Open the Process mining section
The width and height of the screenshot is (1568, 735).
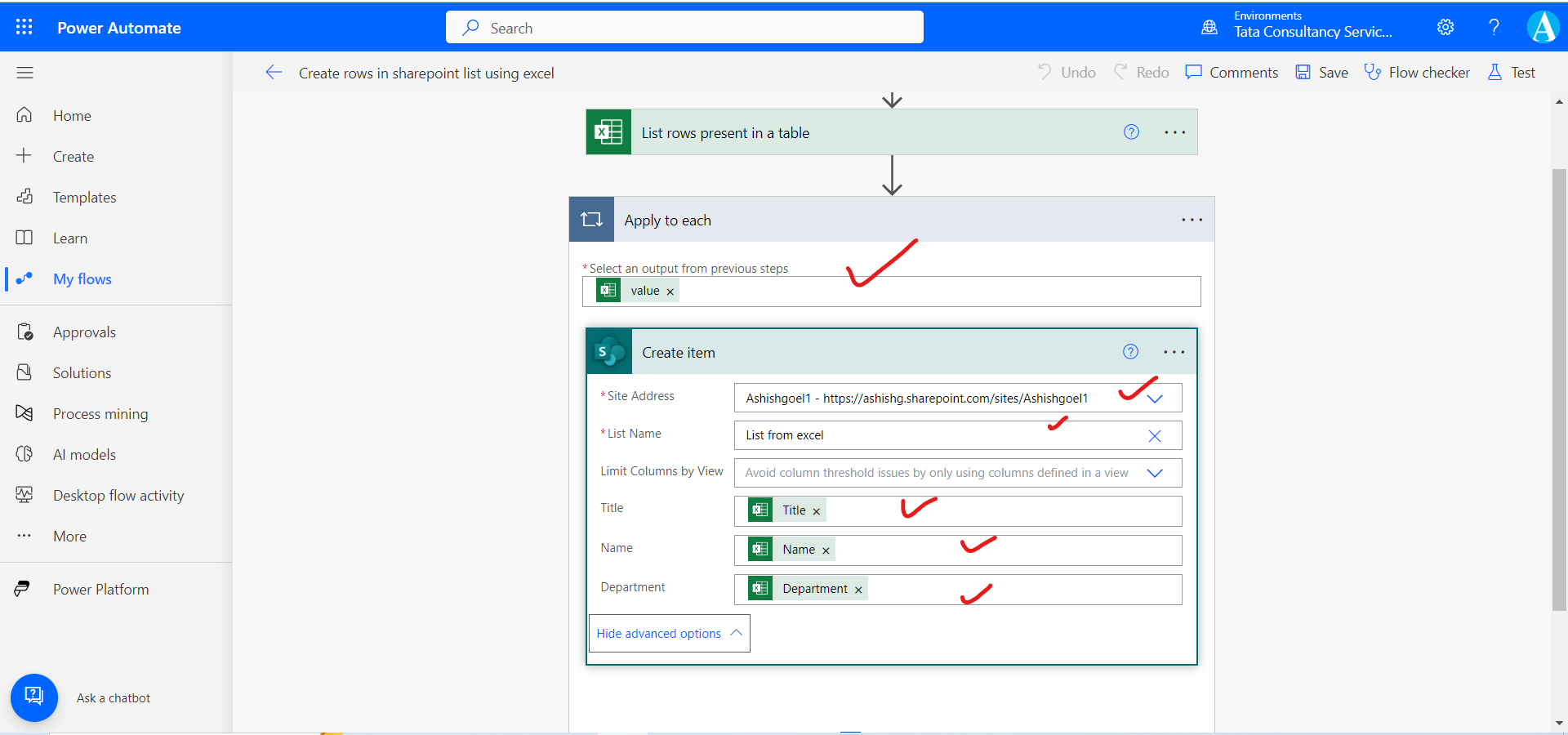(x=100, y=413)
